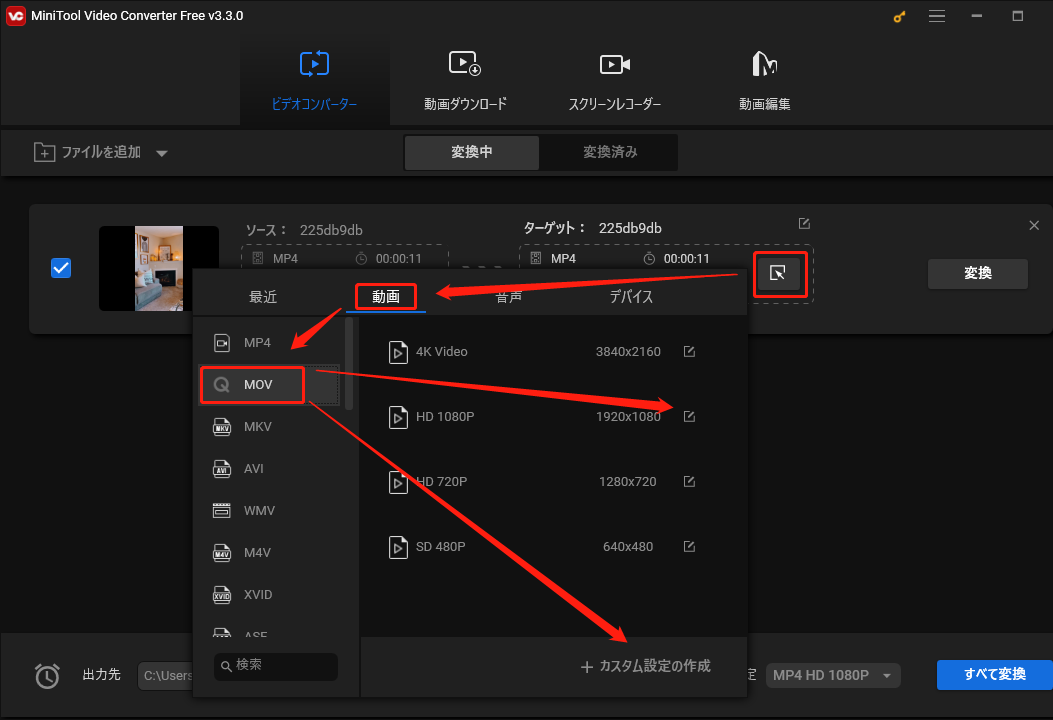Viewport: 1053px width, 720px height.
Task: Expand the ファイルを追加 dropdown arrow
Action: coord(162,152)
